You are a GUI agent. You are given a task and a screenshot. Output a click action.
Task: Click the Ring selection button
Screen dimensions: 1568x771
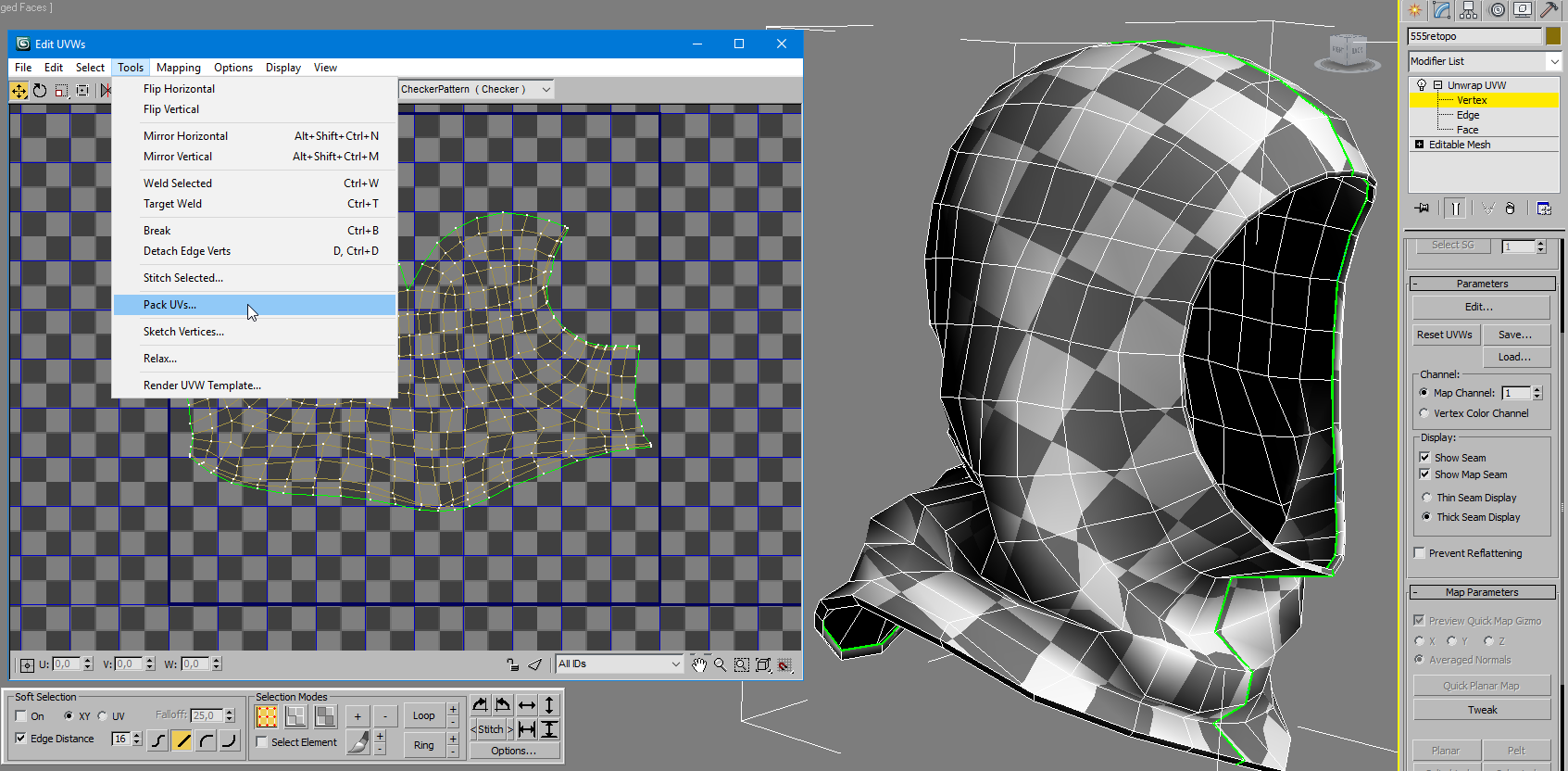click(x=424, y=745)
